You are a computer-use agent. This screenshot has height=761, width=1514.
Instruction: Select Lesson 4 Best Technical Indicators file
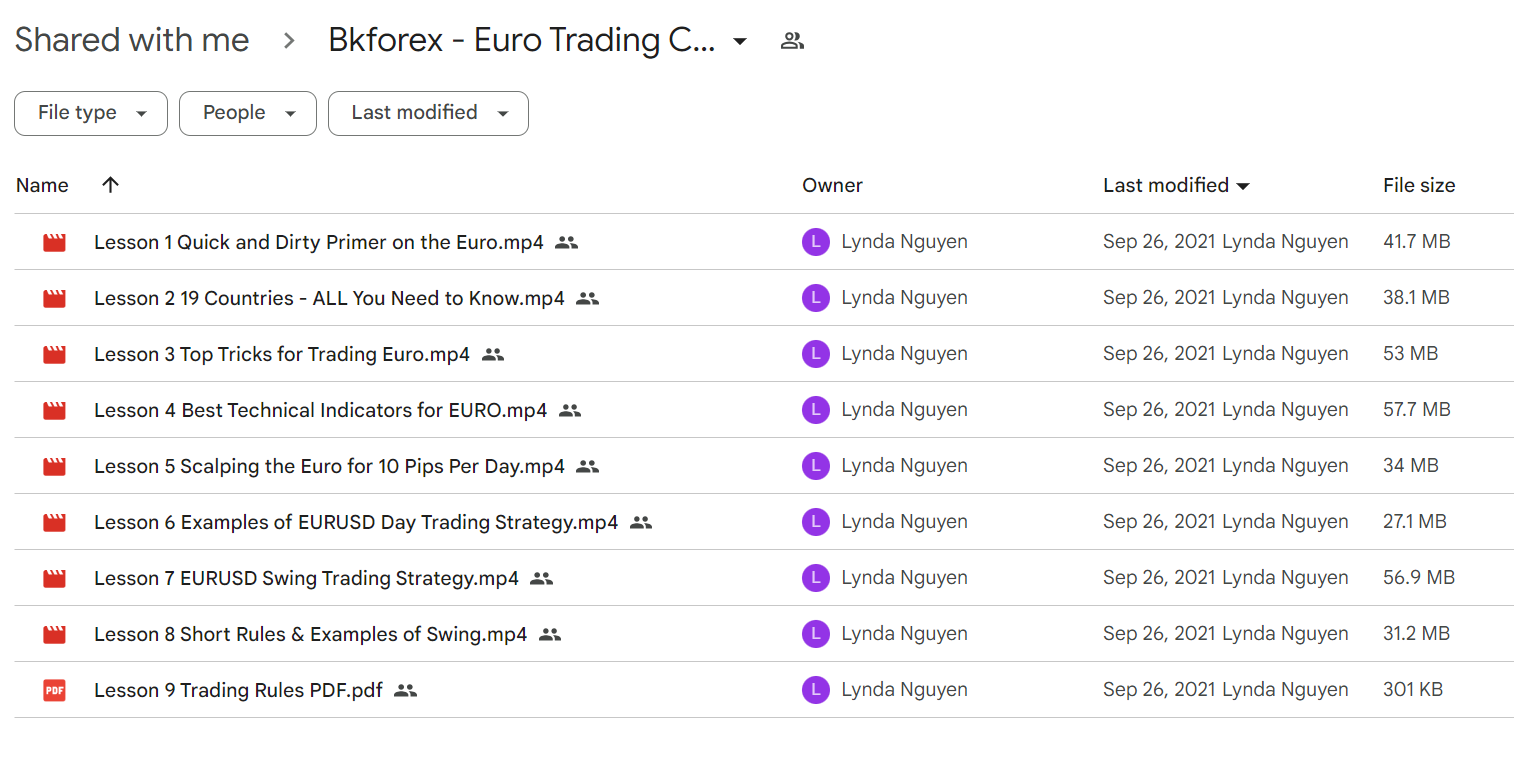320,410
